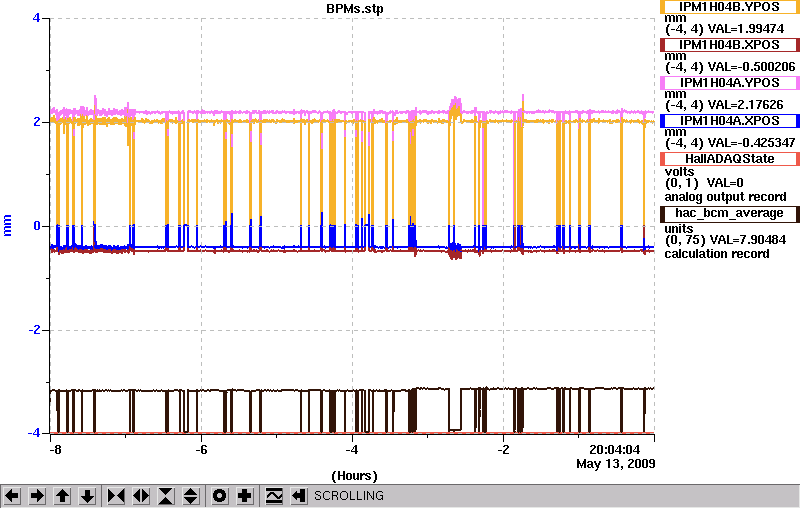800x508 pixels.
Task: Click the arrow-to-bar scroll mode icon
Action: 299,496
